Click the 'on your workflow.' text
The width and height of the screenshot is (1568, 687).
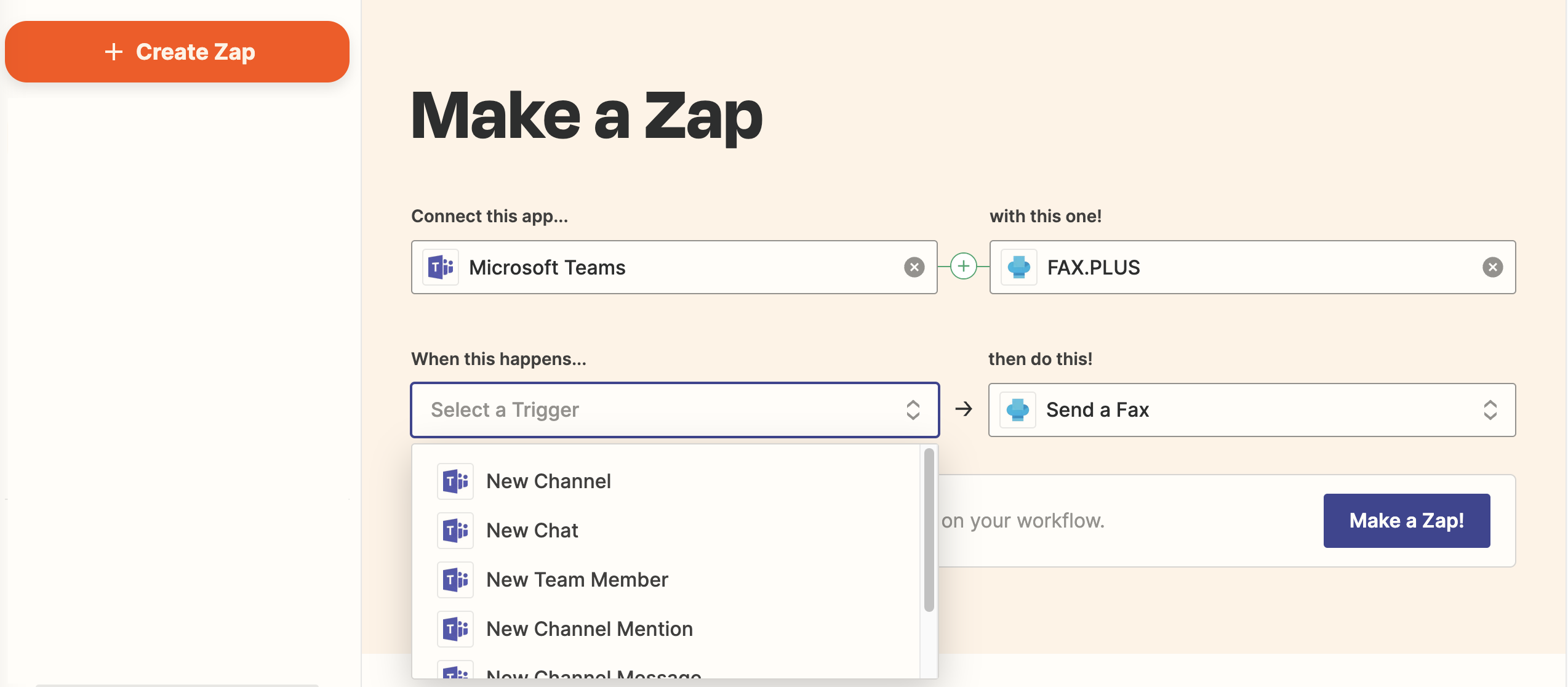[x=1023, y=521]
